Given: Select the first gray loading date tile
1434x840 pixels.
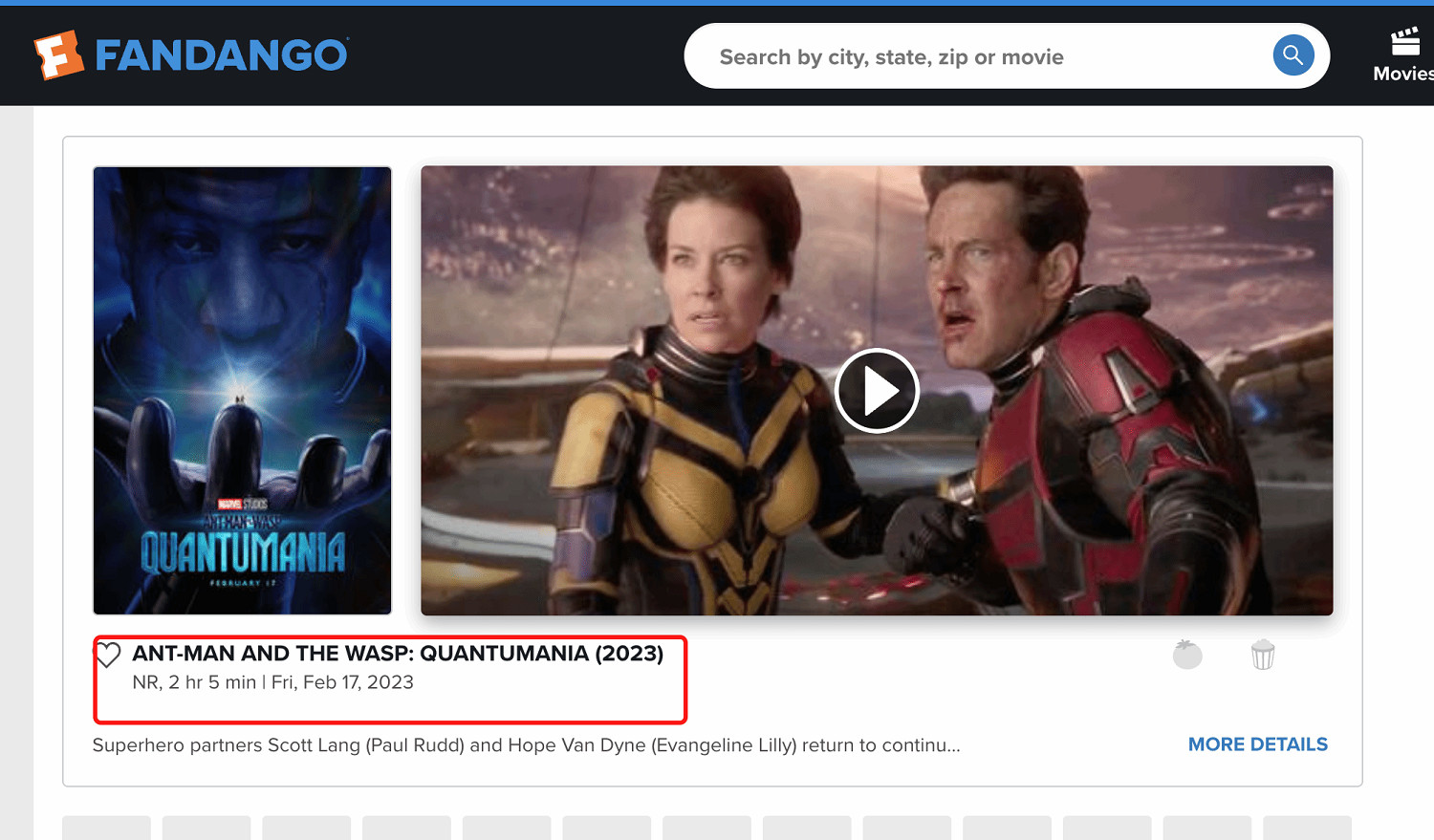Looking at the screenshot, I should [x=106, y=828].
